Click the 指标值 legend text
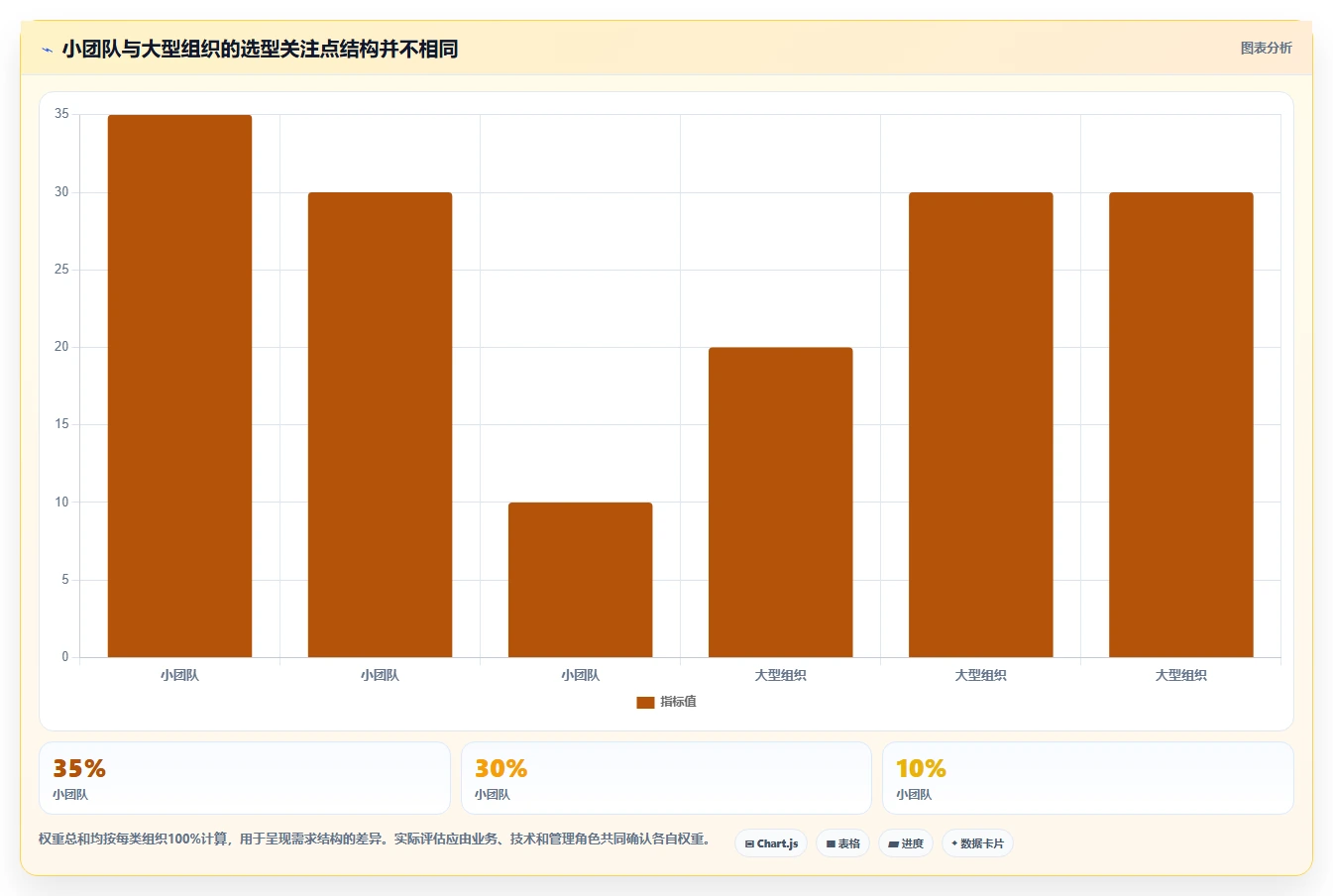 (678, 702)
